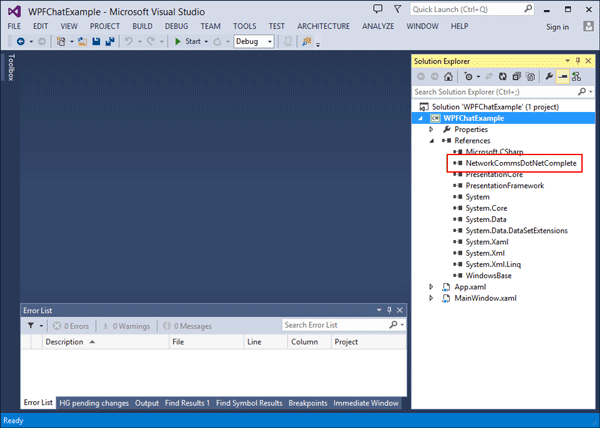Click the Pending Changes Filter clock icon
Viewport: 600px width, 428px height.
468,76
